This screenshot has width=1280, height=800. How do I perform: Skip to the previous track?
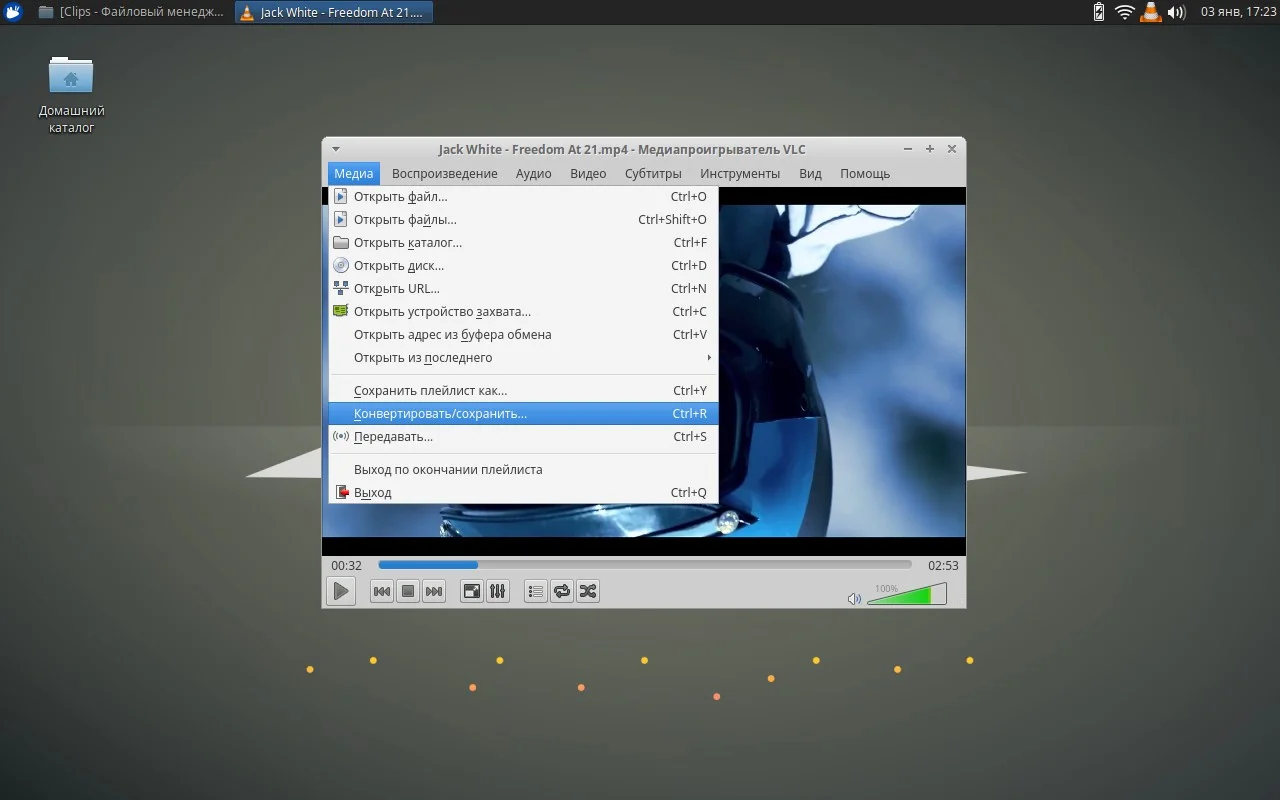381,592
